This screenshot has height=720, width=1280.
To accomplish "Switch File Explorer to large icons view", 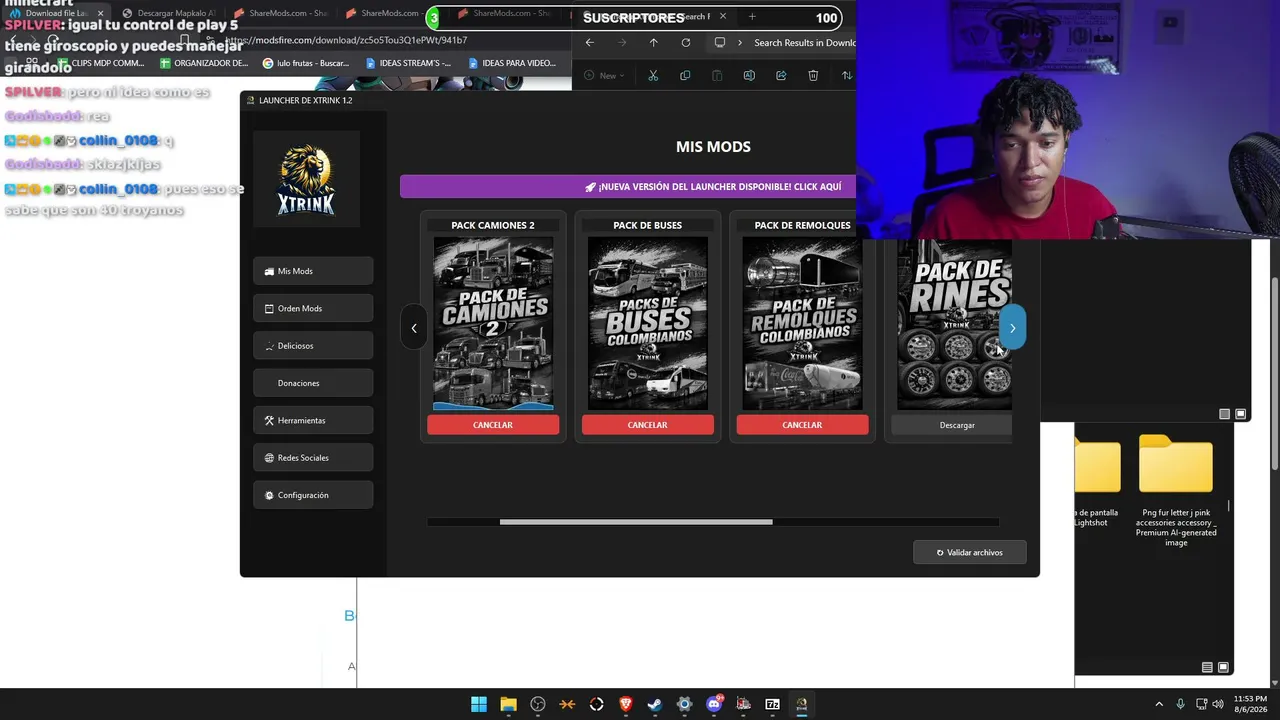I will click(1223, 667).
